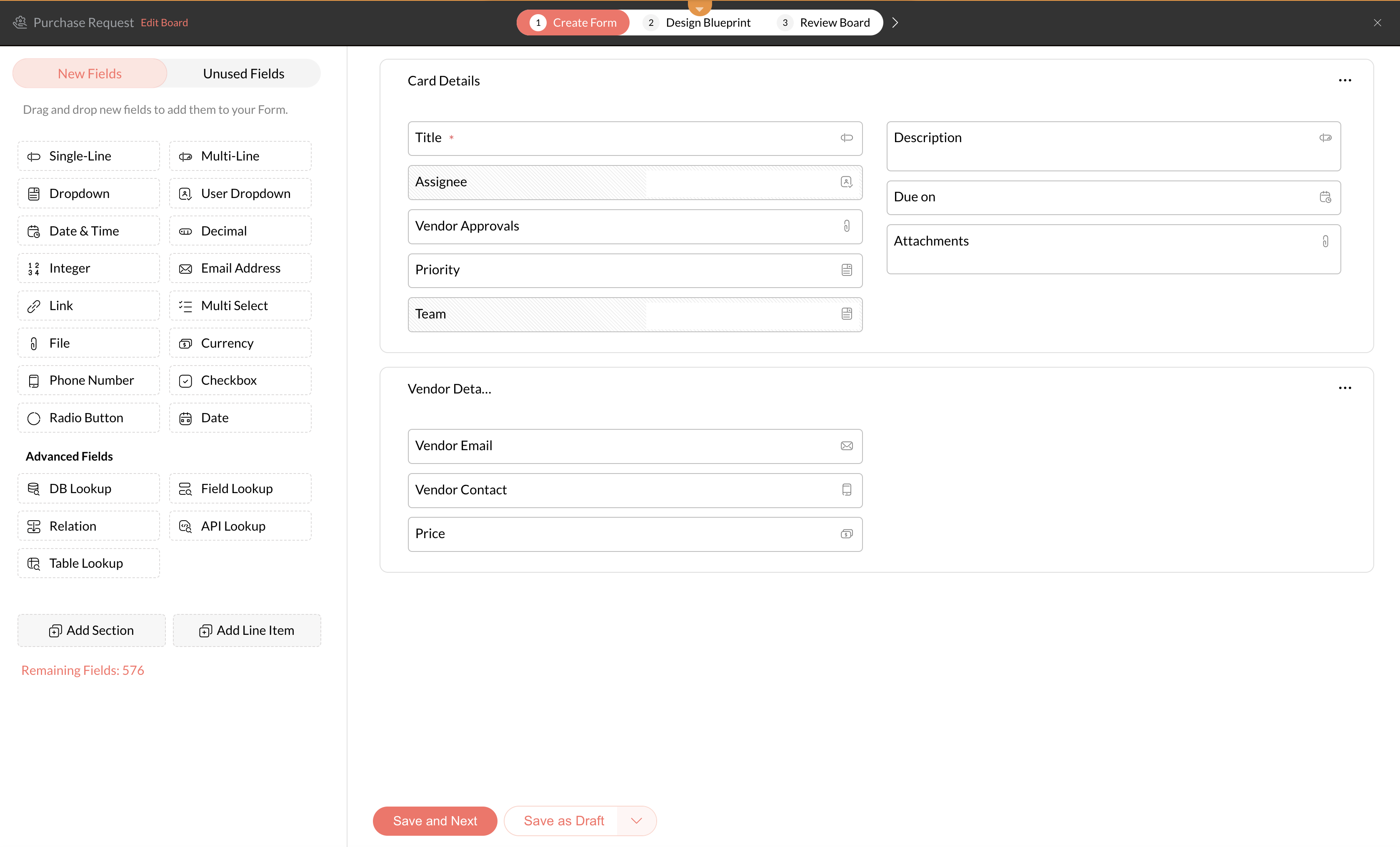
Task: Click the Purchase Request board icon
Action: pyautogui.click(x=20, y=22)
